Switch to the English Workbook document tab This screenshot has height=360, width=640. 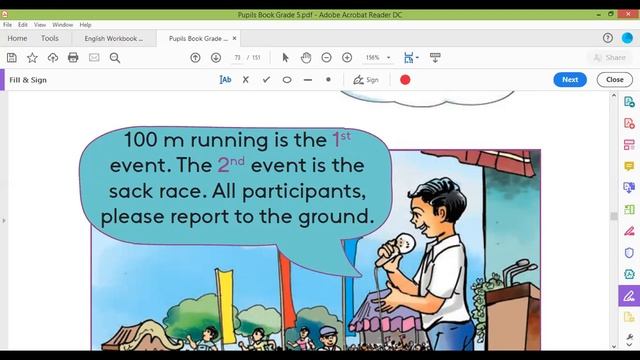(x=114, y=38)
